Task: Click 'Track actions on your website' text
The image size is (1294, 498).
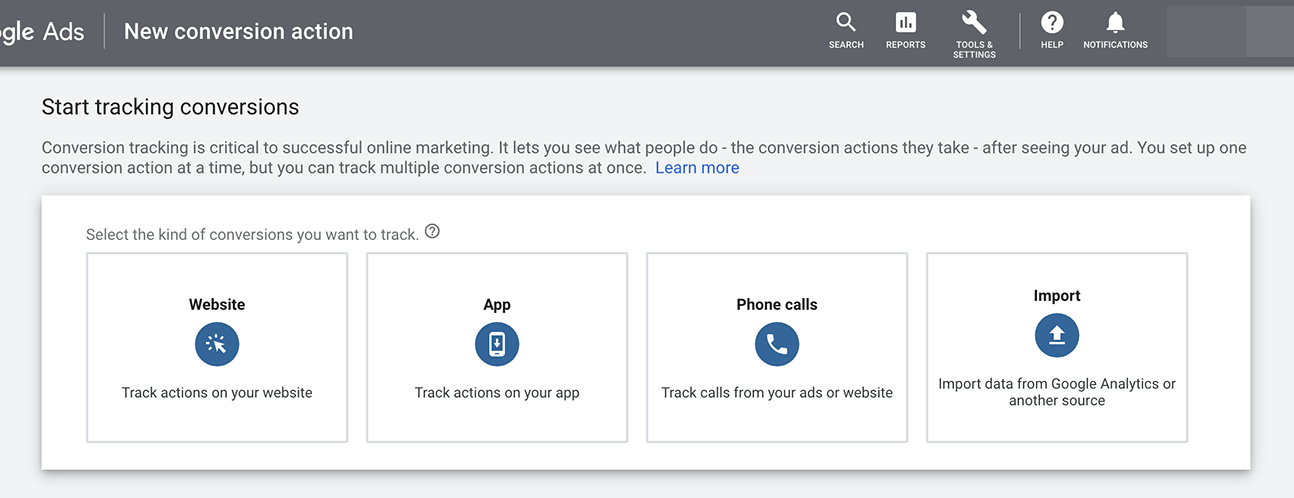Action: (217, 393)
